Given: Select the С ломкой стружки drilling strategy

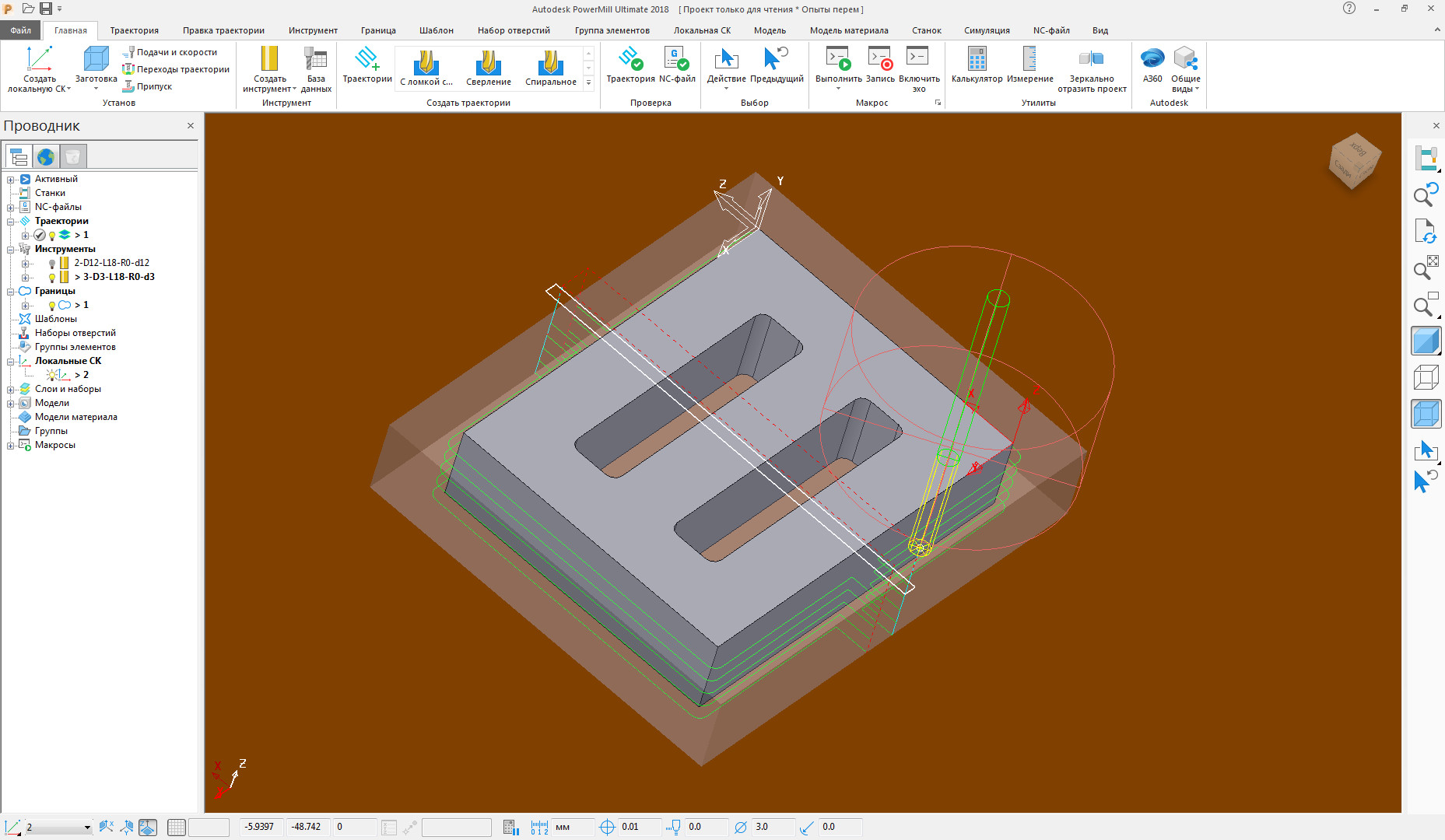Looking at the screenshot, I should point(426,68).
